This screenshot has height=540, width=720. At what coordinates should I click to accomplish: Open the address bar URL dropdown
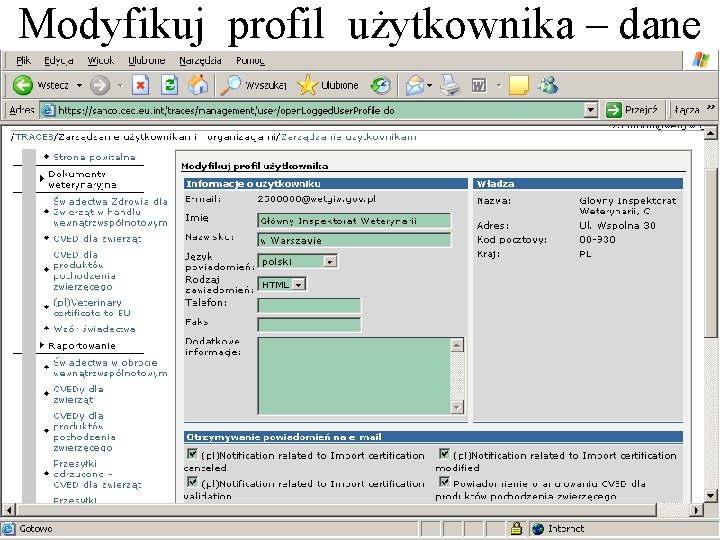[x=591, y=110]
